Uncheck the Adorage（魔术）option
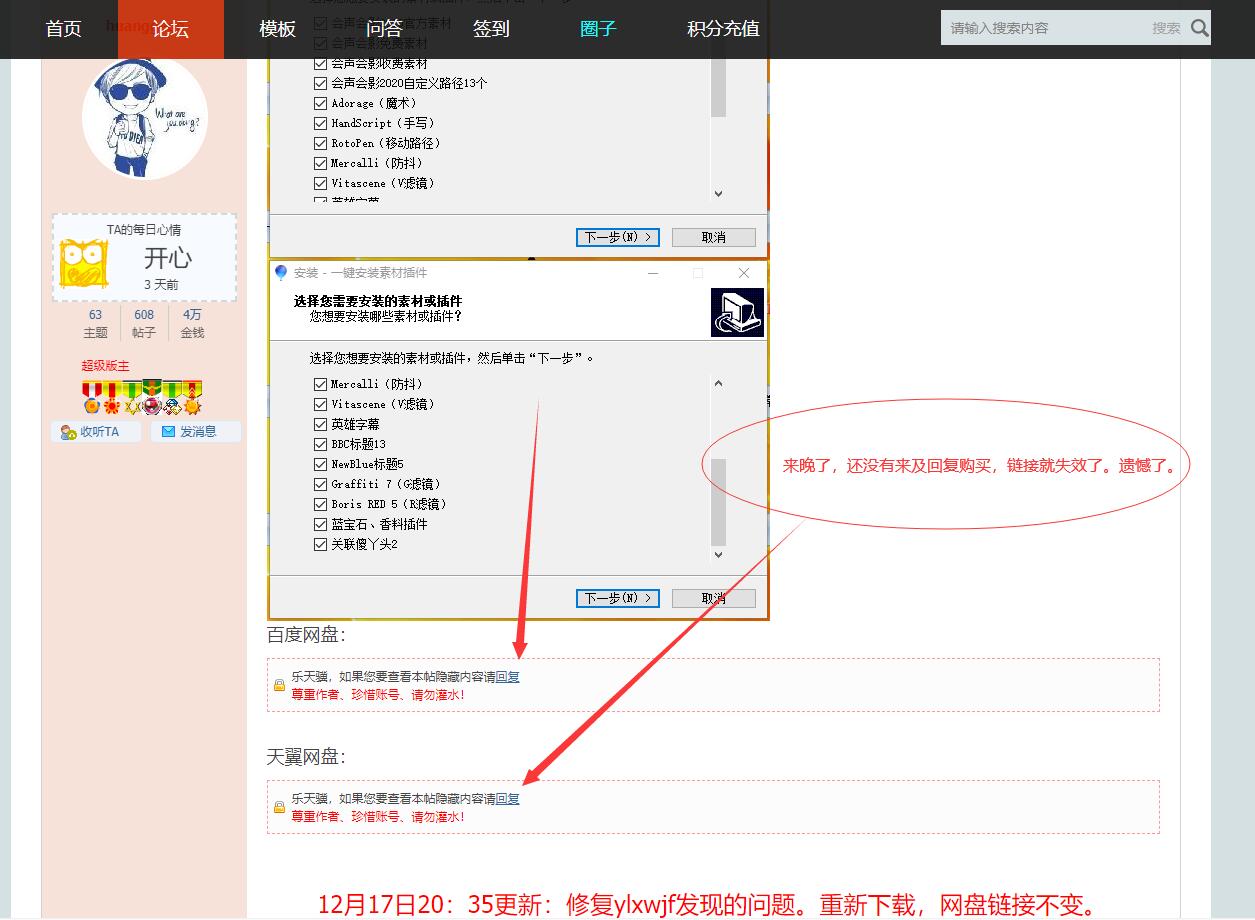The height and width of the screenshot is (920, 1255). pyautogui.click(x=320, y=103)
